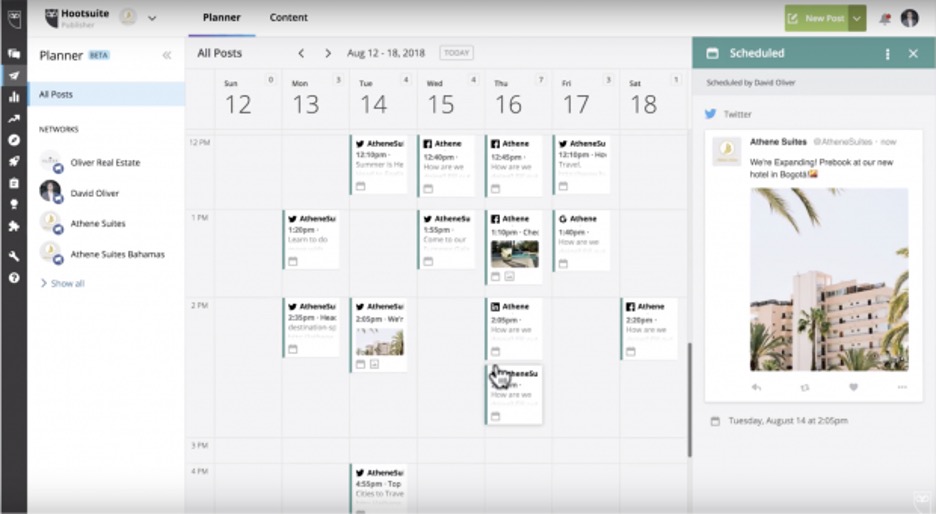Click the Twitter bird icon in Scheduled panel
936x514 pixels.
pos(710,114)
